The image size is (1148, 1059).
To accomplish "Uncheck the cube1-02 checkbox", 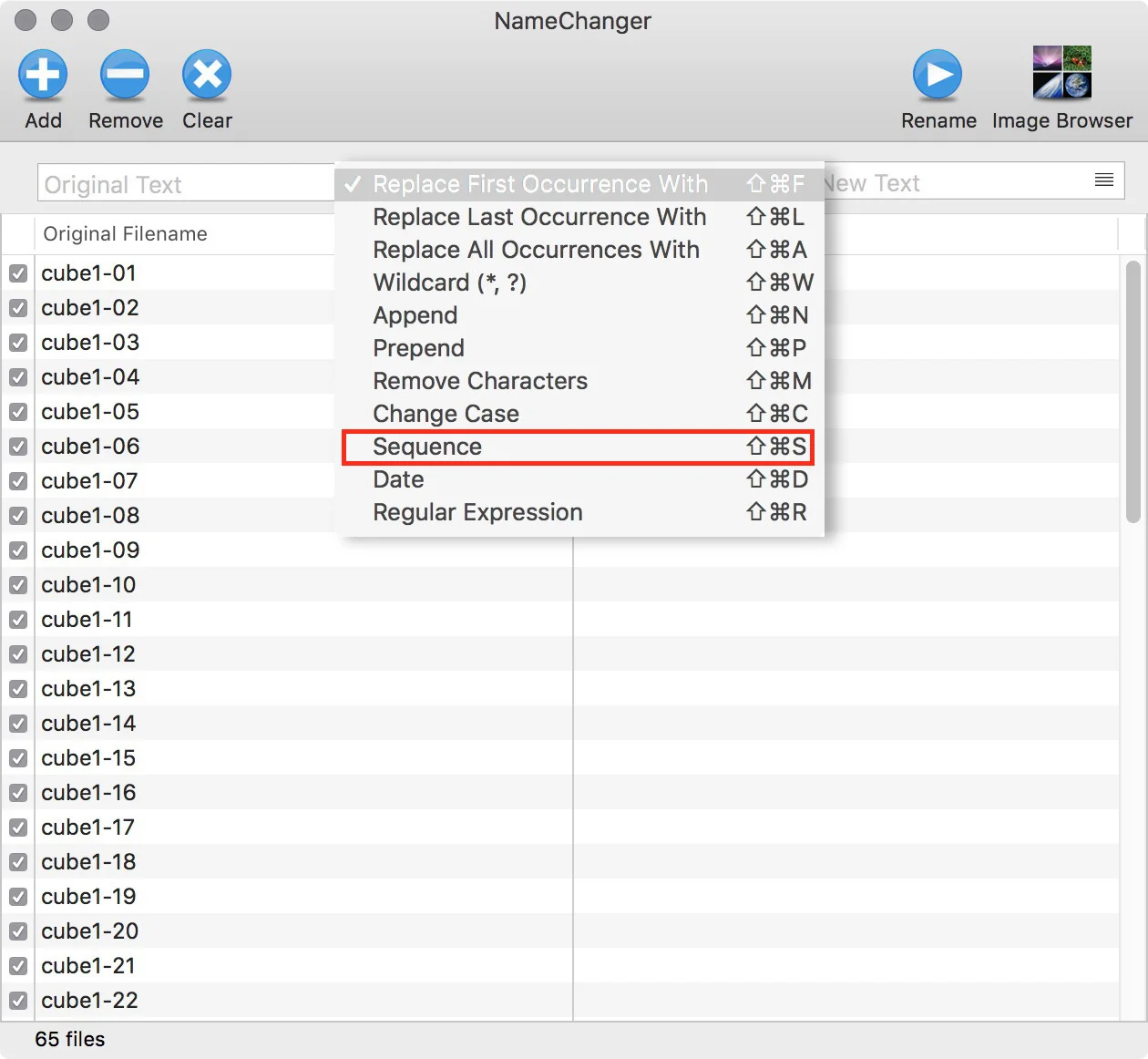I will click(x=18, y=308).
